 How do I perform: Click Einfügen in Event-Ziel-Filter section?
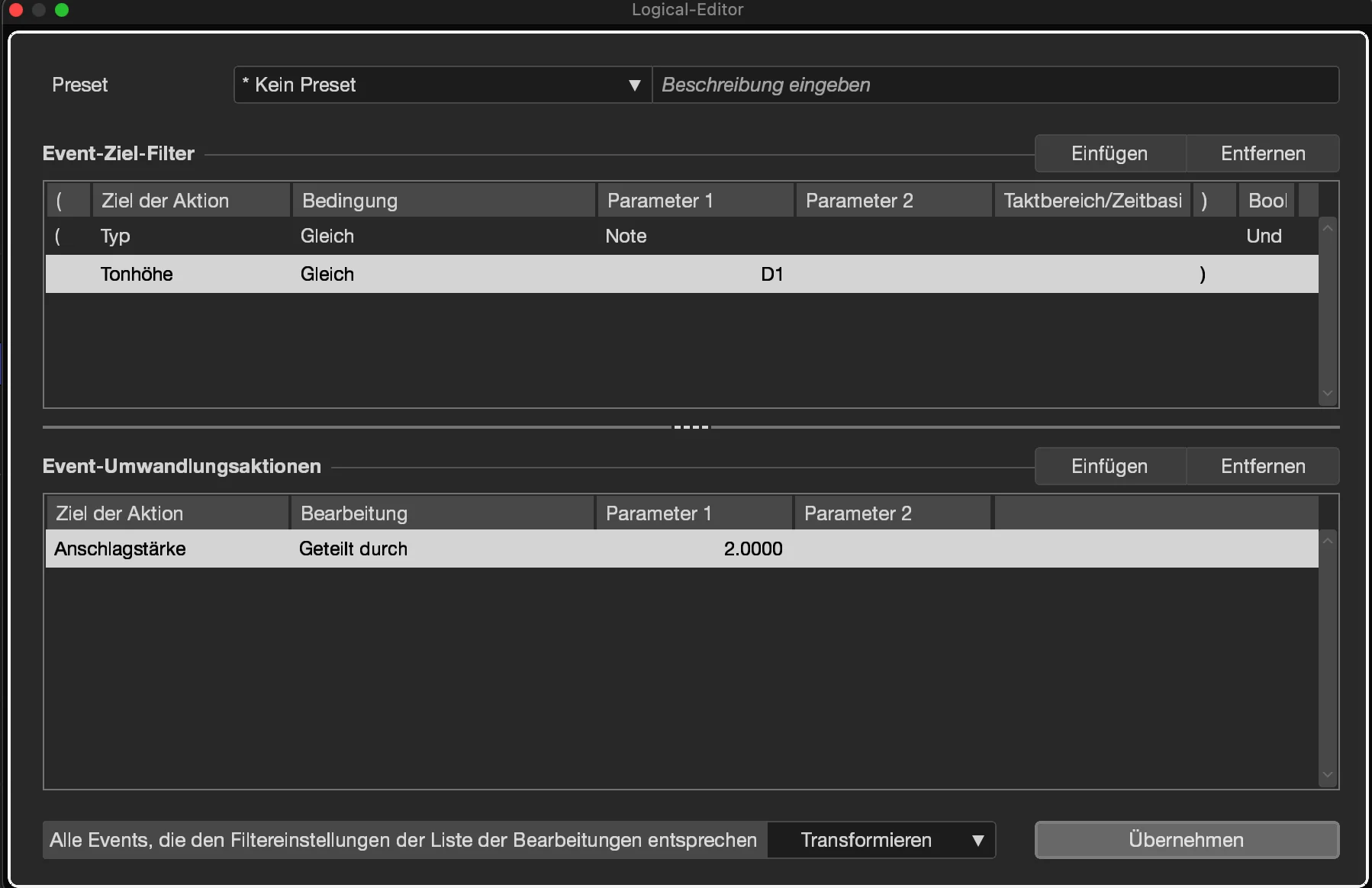point(1110,153)
